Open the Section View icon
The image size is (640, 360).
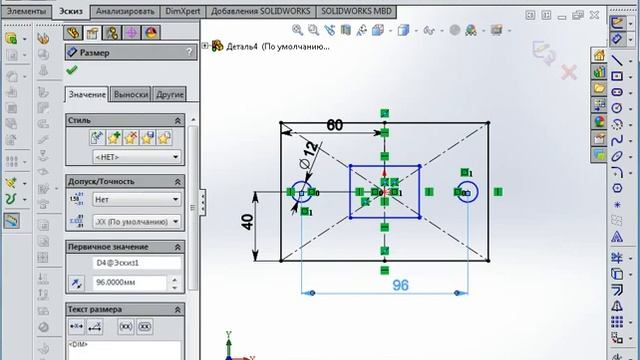346,30
